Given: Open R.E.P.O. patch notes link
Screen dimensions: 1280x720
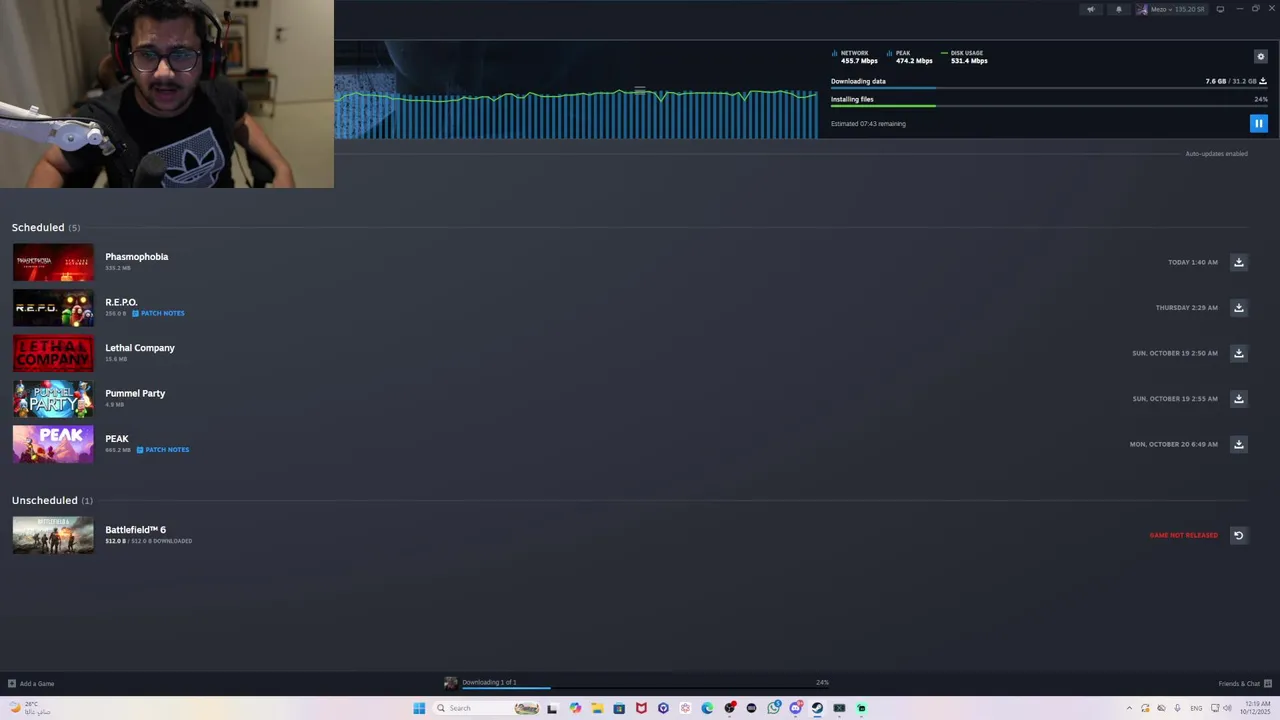Looking at the screenshot, I should point(158,313).
